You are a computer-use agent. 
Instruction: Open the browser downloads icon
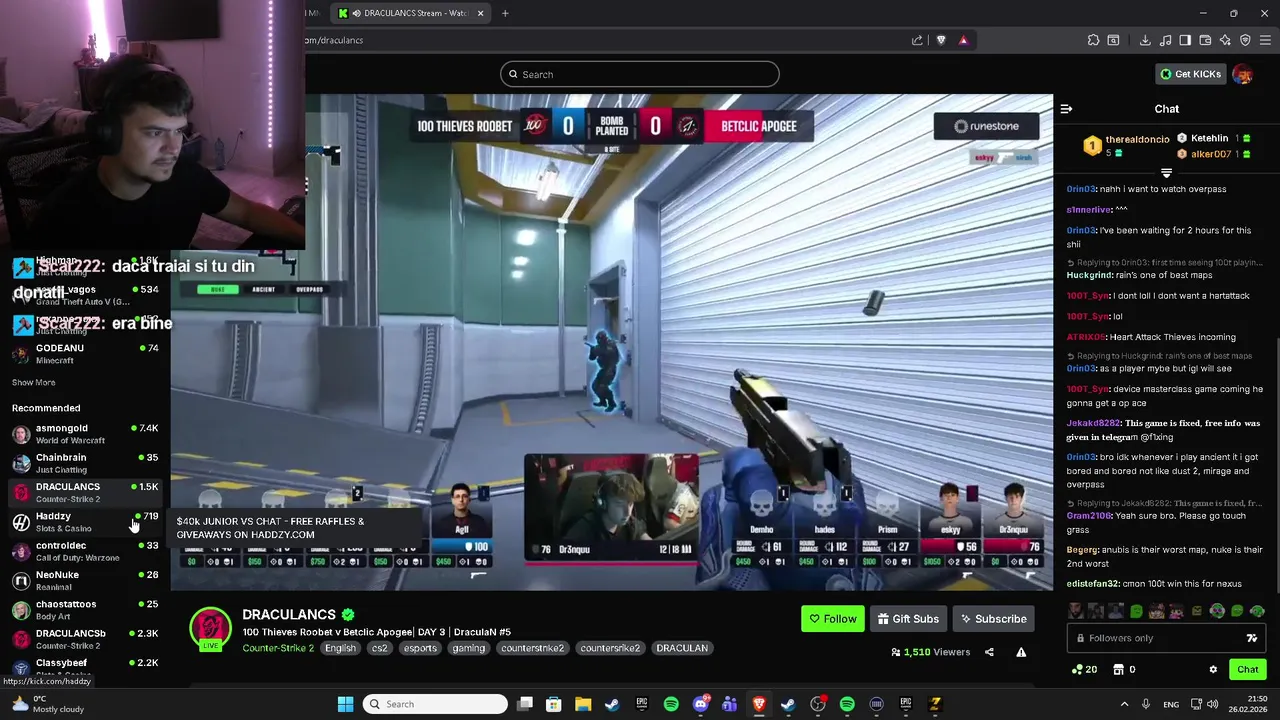(1145, 40)
